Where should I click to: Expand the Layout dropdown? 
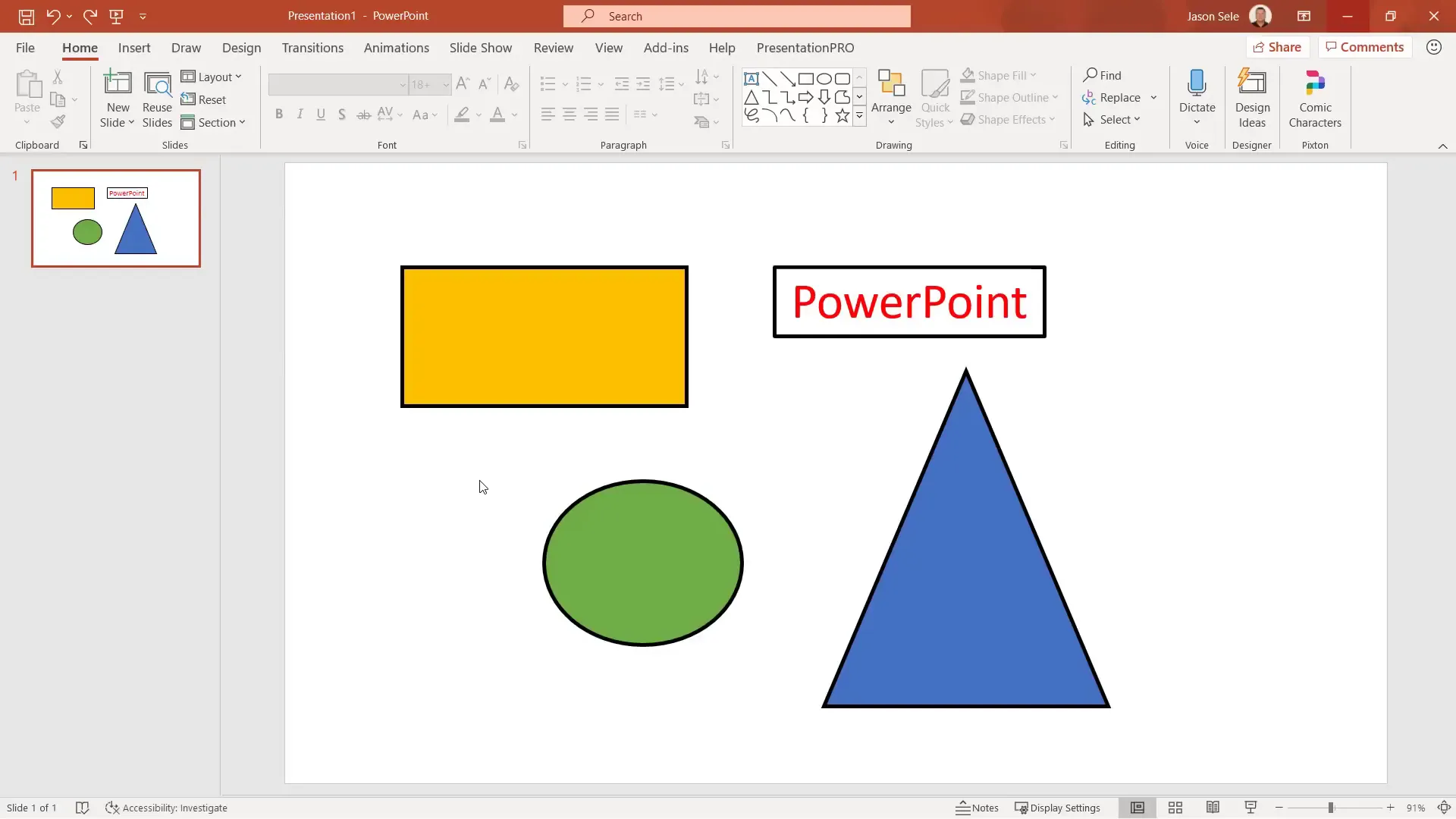pos(212,77)
